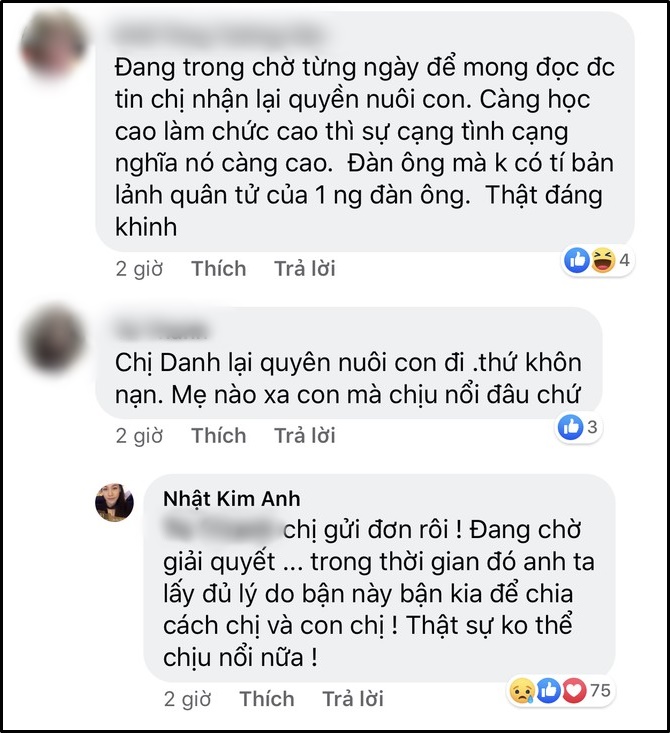Screen dimensions: 670x733
Task: Click the blurred tagged name in Nhật Kim Anh's reply
Action: tap(222, 530)
